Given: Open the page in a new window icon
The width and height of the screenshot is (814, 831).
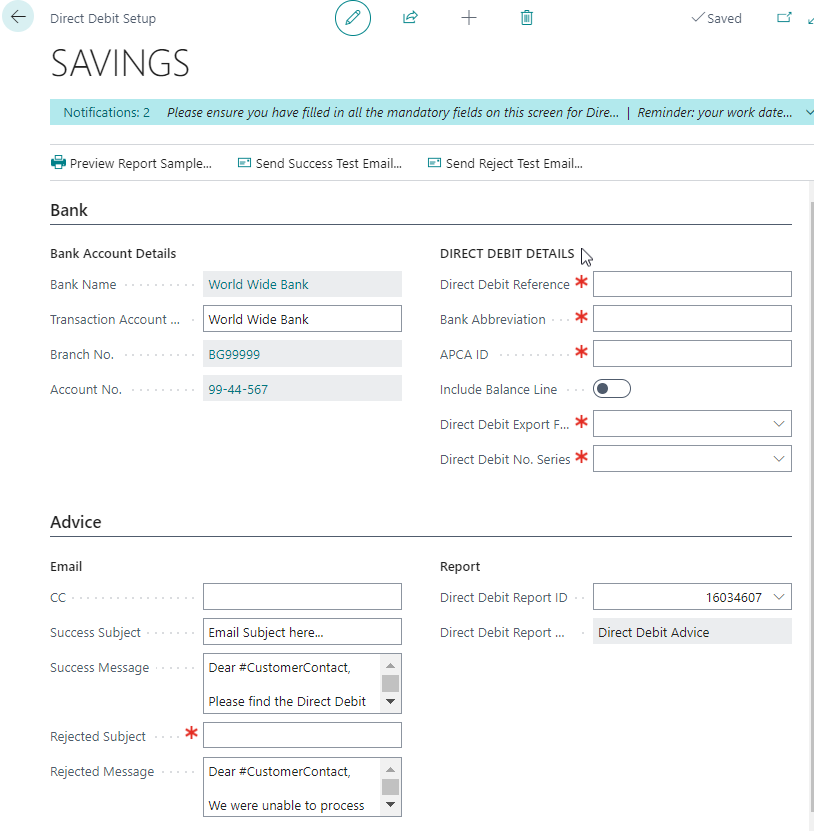Looking at the screenshot, I should pos(783,17).
